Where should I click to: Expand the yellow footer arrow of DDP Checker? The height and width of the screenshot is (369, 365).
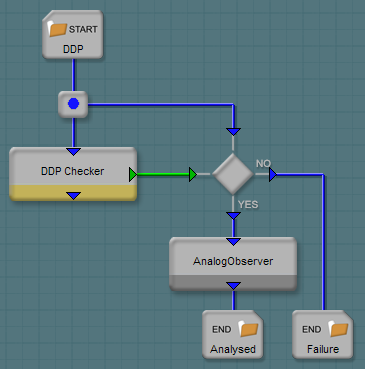[x=73, y=196]
